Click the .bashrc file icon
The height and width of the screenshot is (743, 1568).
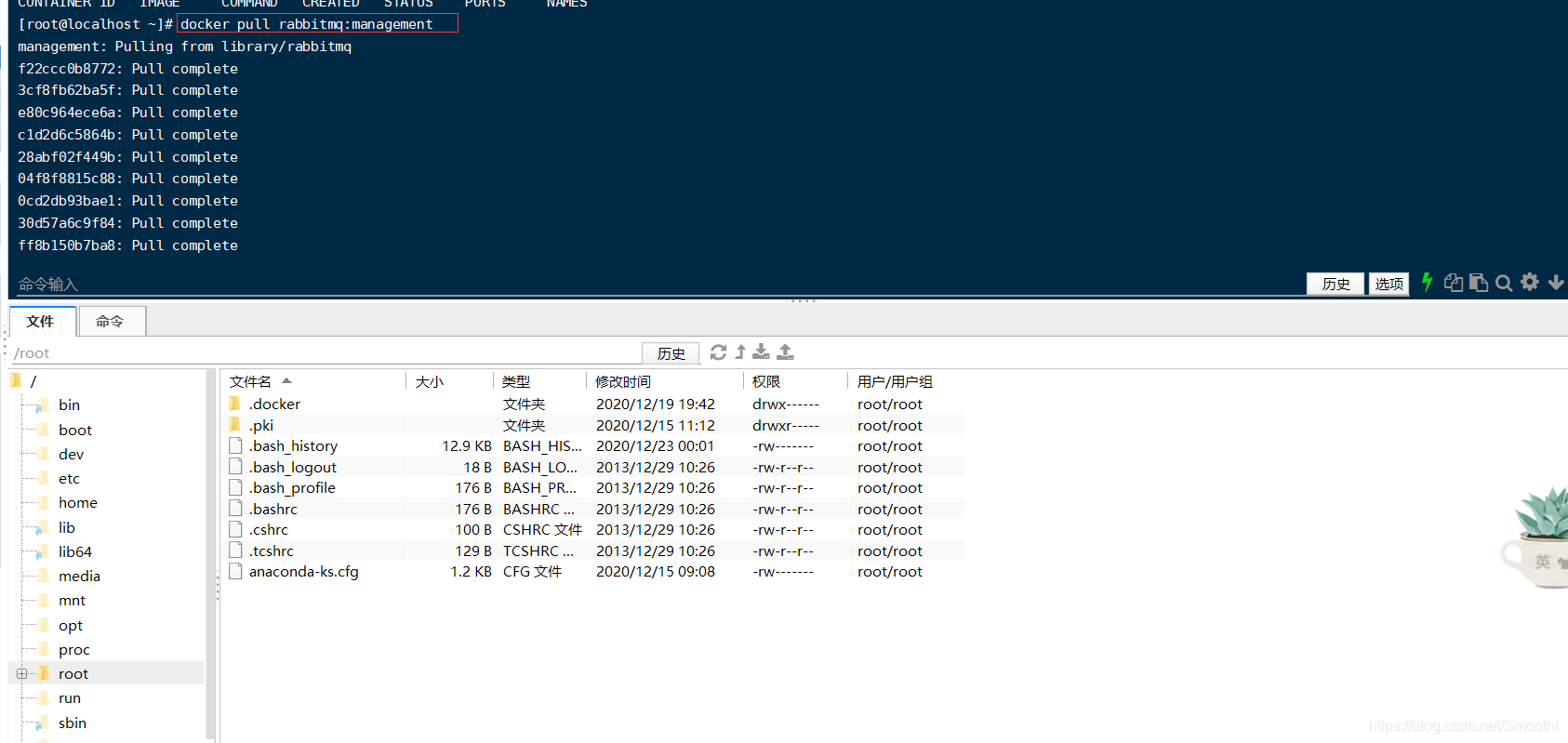235,509
